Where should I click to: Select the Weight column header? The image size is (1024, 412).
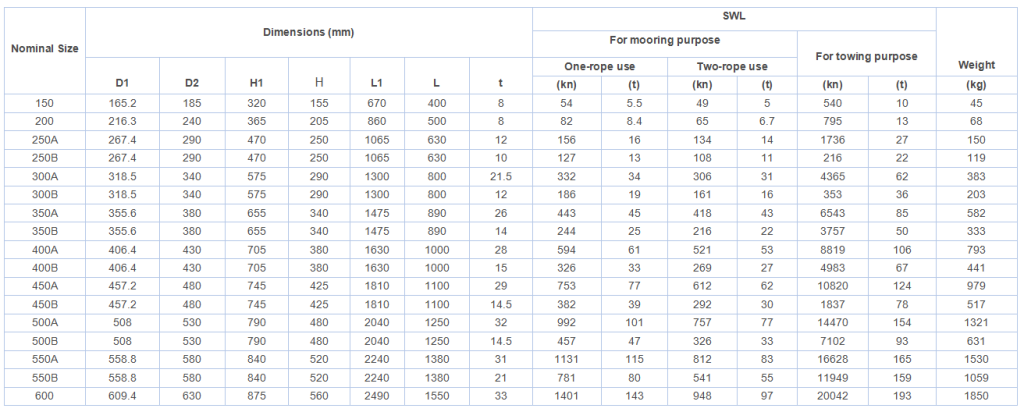(976, 65)
